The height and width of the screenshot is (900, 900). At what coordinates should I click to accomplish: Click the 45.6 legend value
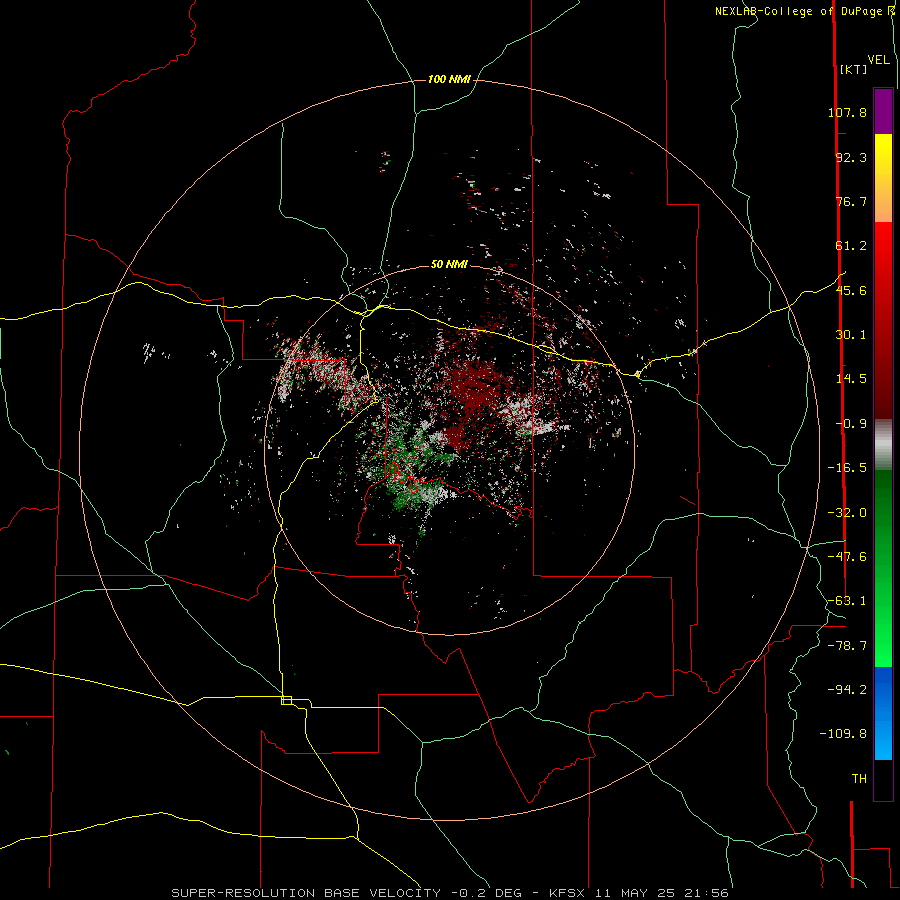[x=851, y=290]
